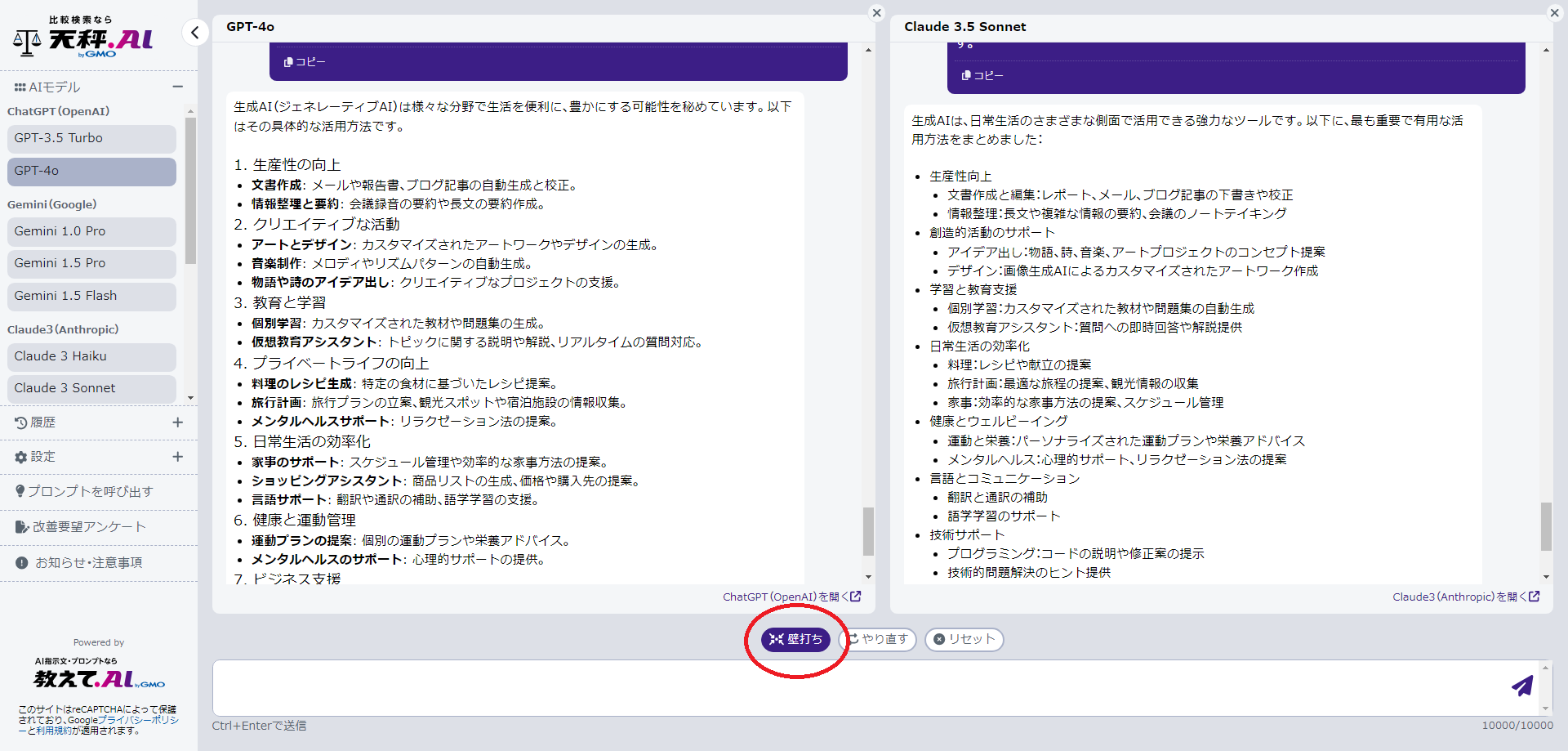Click the Claude panel scrollbar thumb
The width and height of the screenshot is (1568, 751).
(x=1546, y=526)
